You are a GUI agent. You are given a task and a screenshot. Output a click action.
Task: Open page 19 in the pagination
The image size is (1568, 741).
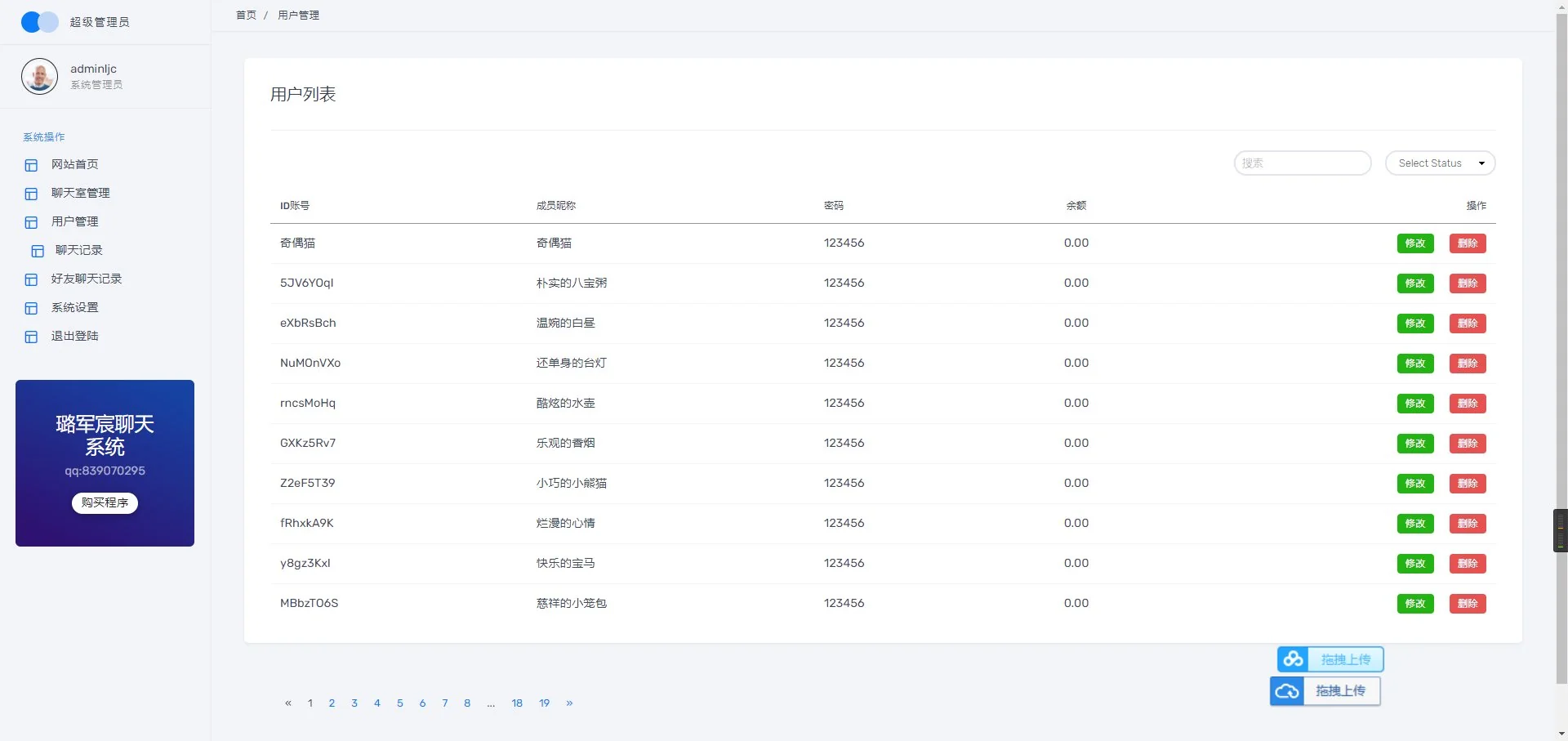tap(544, 703)
